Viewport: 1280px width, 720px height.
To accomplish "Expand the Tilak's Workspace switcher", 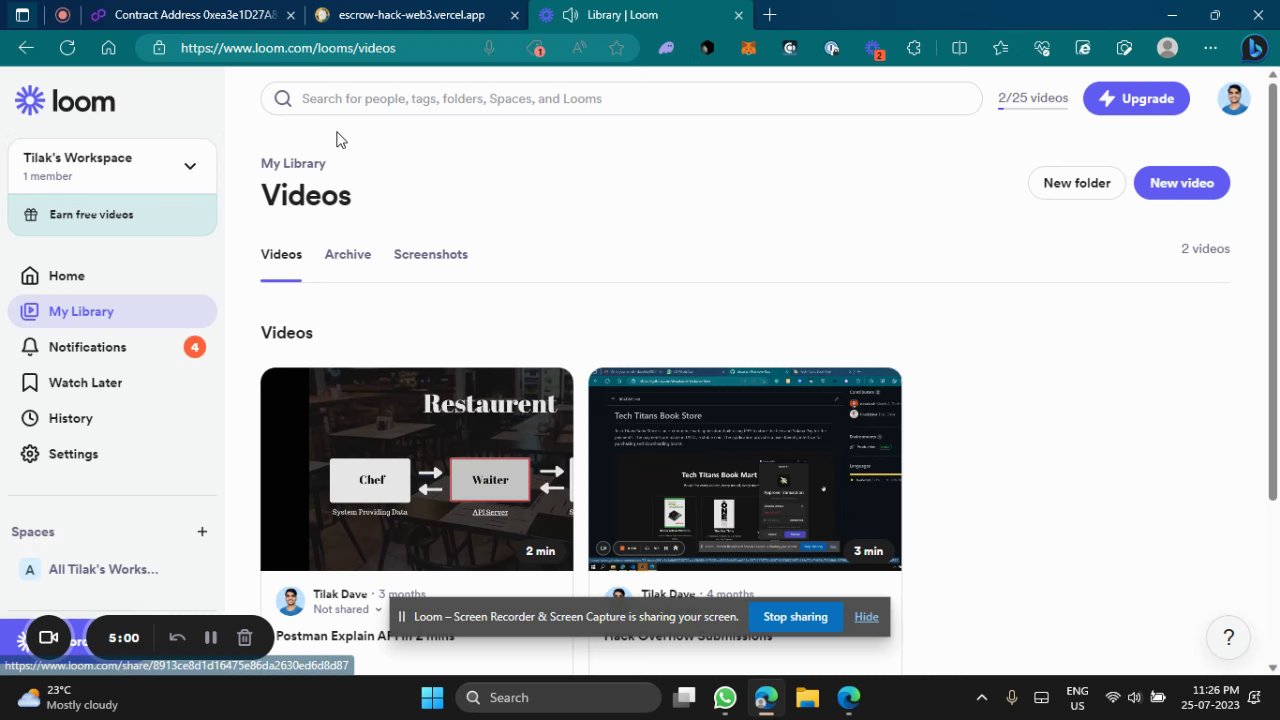I will [x=190, y=166].
